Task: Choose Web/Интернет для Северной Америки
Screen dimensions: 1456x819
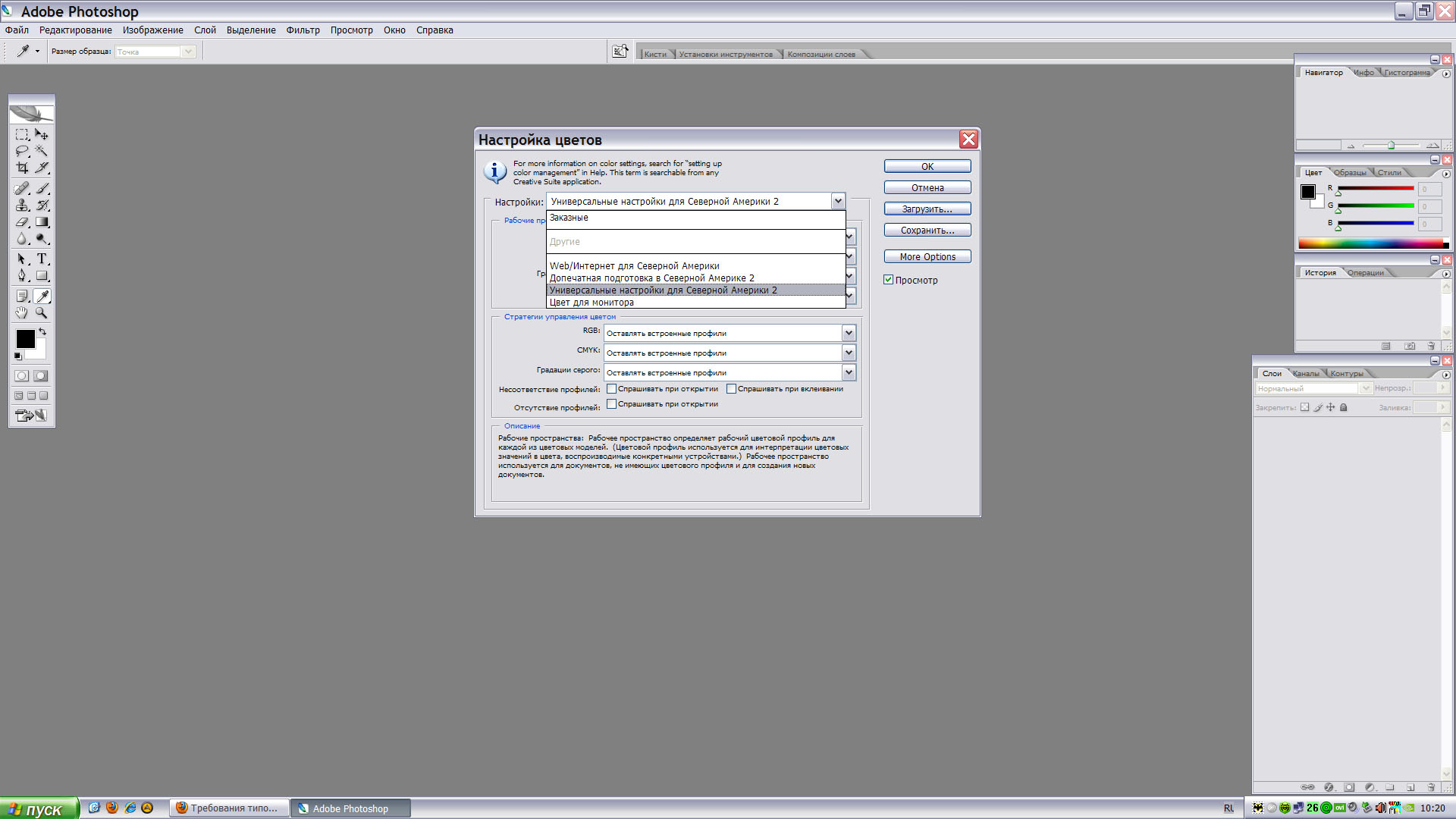Action: [695, 266]
